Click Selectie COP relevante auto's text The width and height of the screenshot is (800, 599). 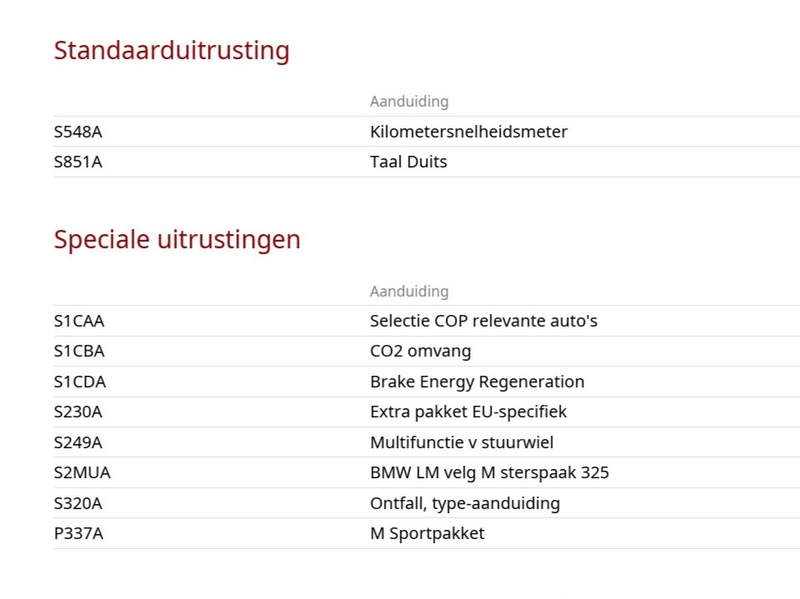483,321
